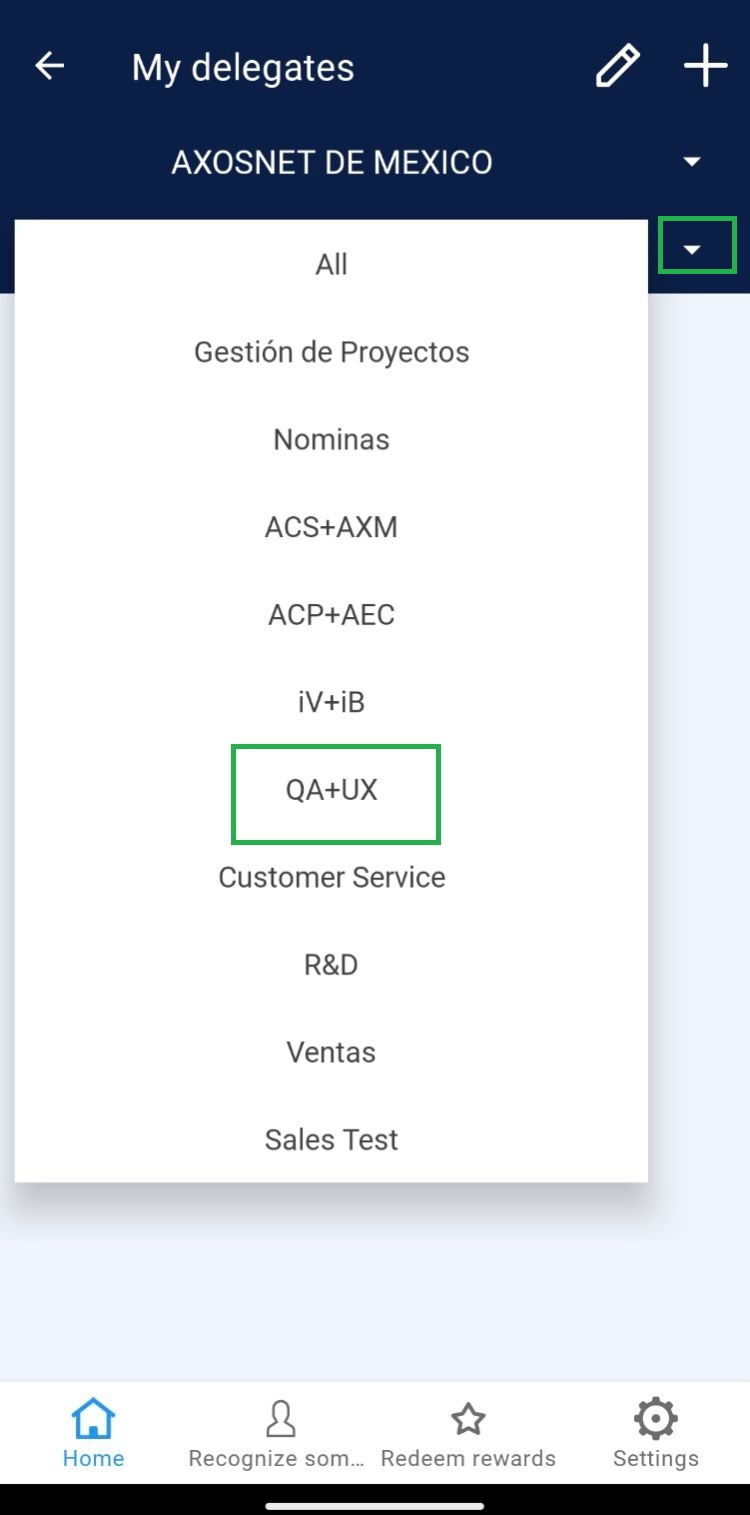Select the All option
750x1515 pixels.
click(x=331, y=265)
